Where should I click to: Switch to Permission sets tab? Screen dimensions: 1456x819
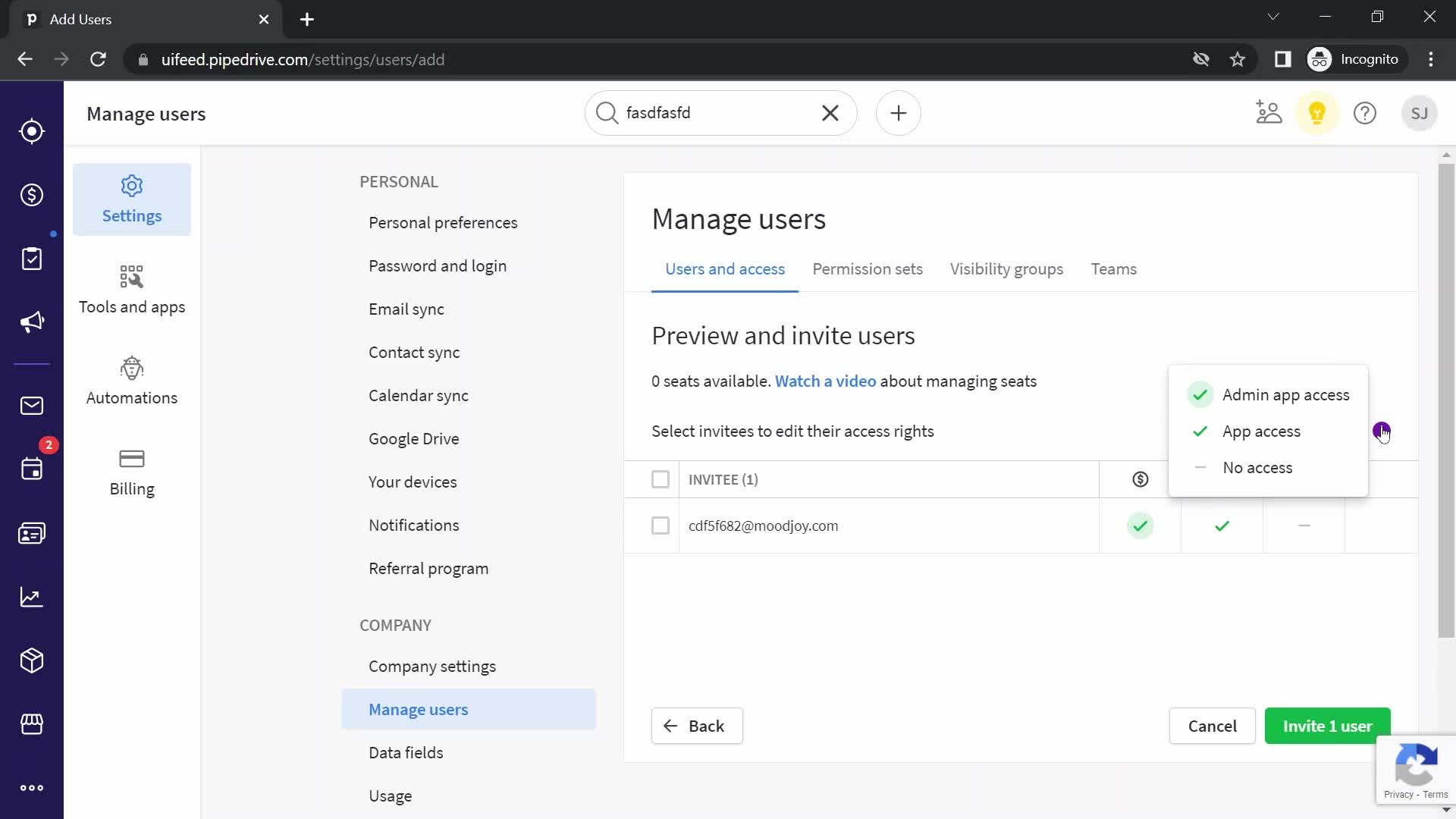pos(868,269)
